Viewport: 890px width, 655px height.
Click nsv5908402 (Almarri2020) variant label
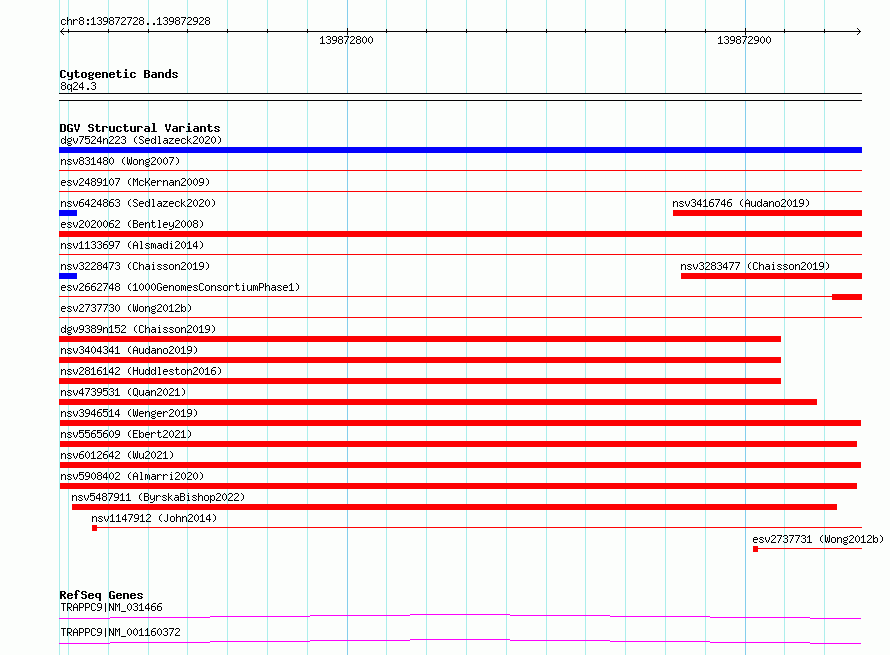pos(132,476)
